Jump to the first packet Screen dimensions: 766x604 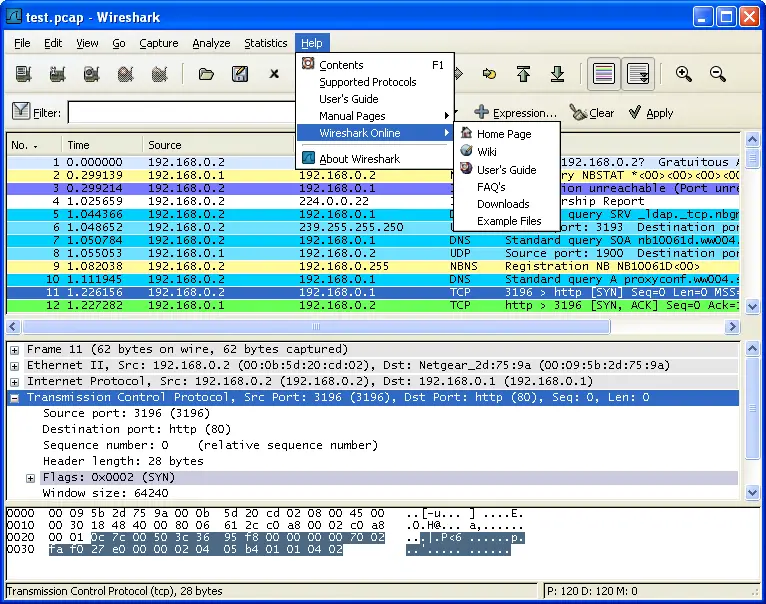point(523,73)
